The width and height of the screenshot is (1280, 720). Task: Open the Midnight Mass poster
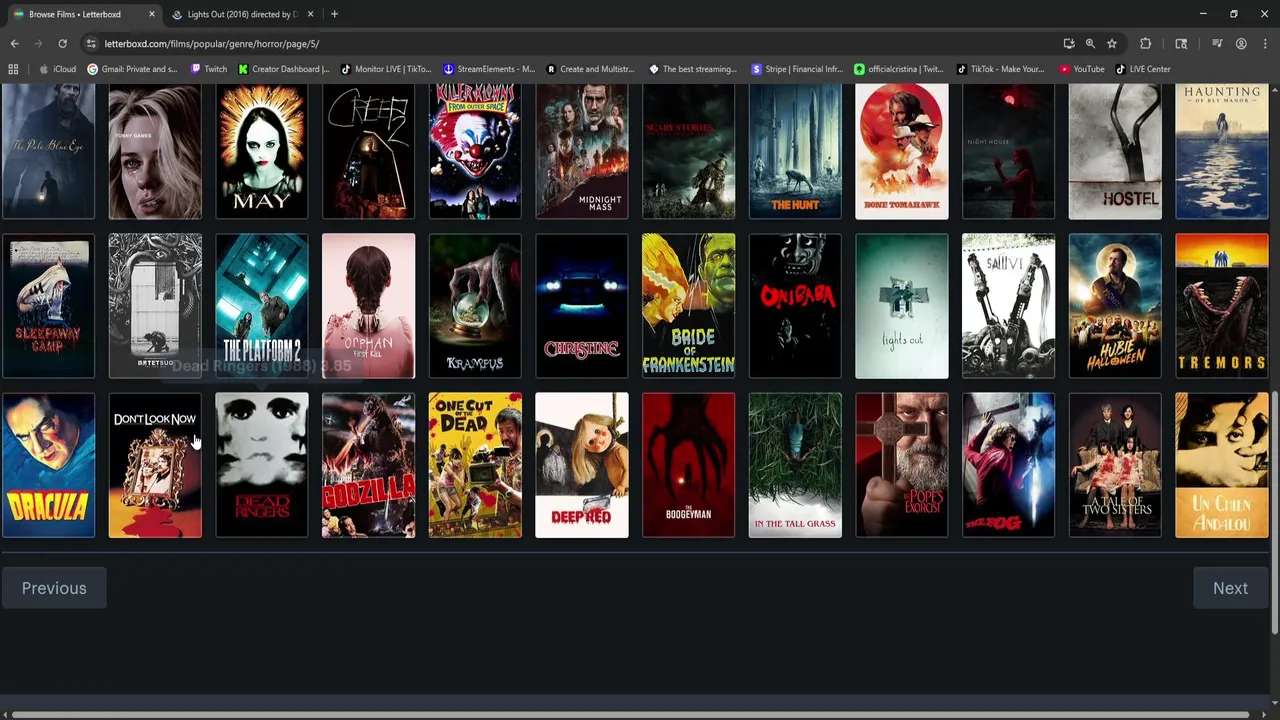coord(582,151)
